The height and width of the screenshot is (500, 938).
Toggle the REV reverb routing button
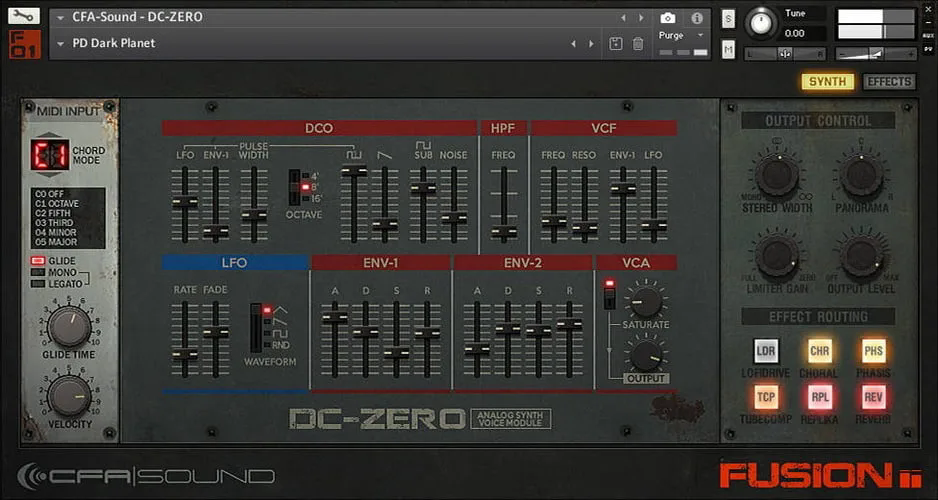click(x=873, y=397)
